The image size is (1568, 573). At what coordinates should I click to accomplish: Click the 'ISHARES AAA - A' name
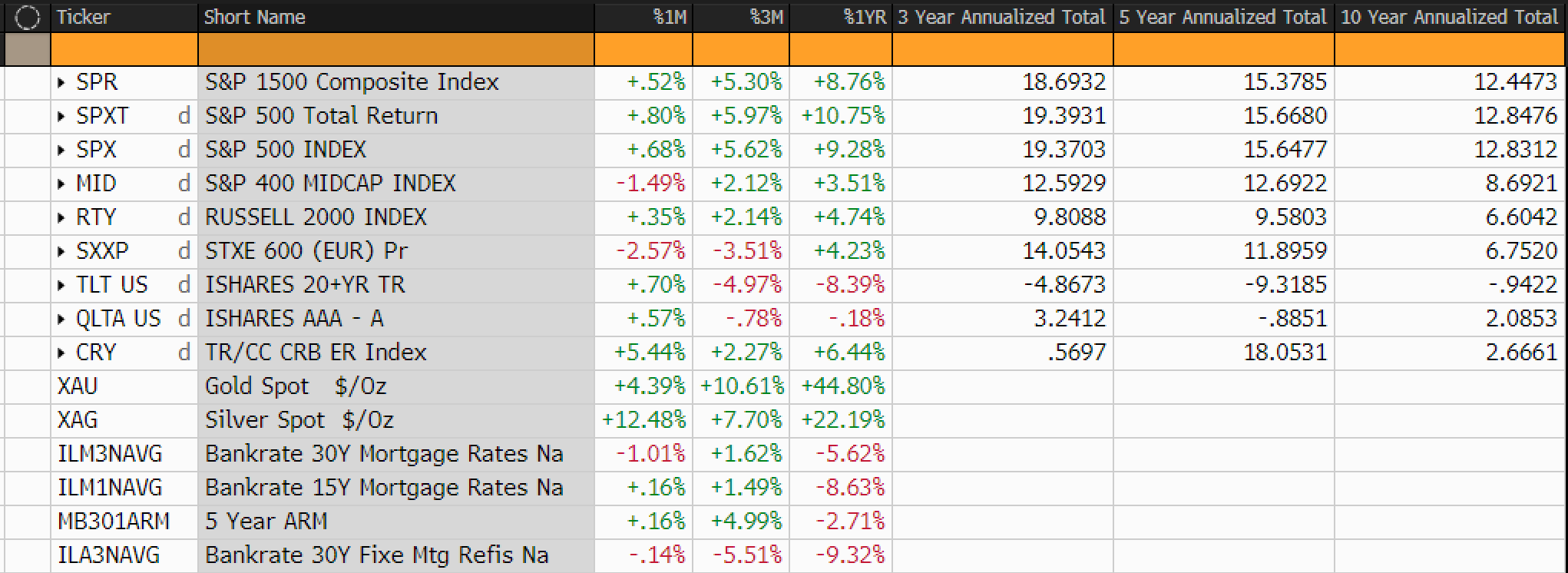294,319
